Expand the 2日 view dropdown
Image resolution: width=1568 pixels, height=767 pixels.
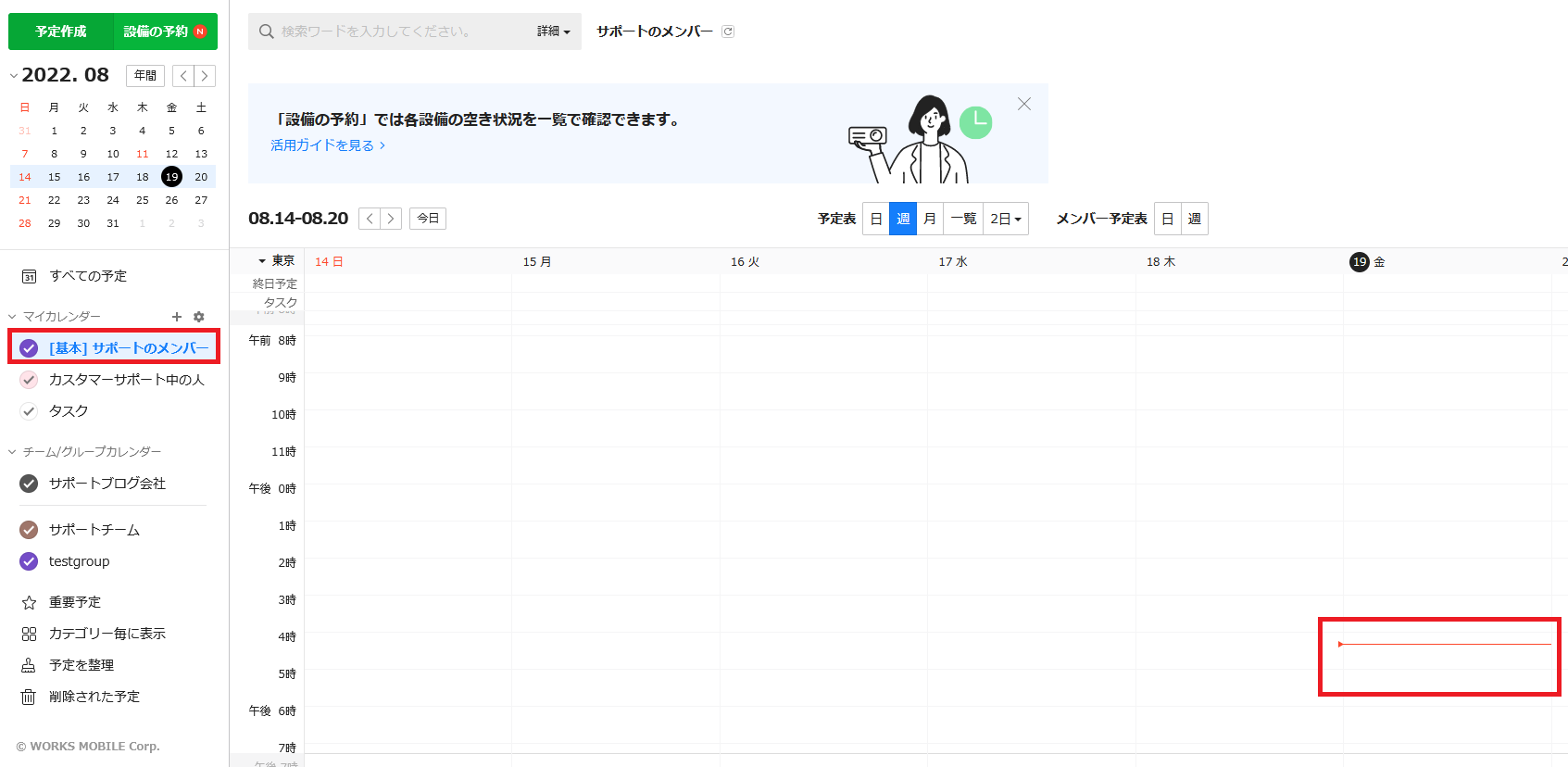1005,219
